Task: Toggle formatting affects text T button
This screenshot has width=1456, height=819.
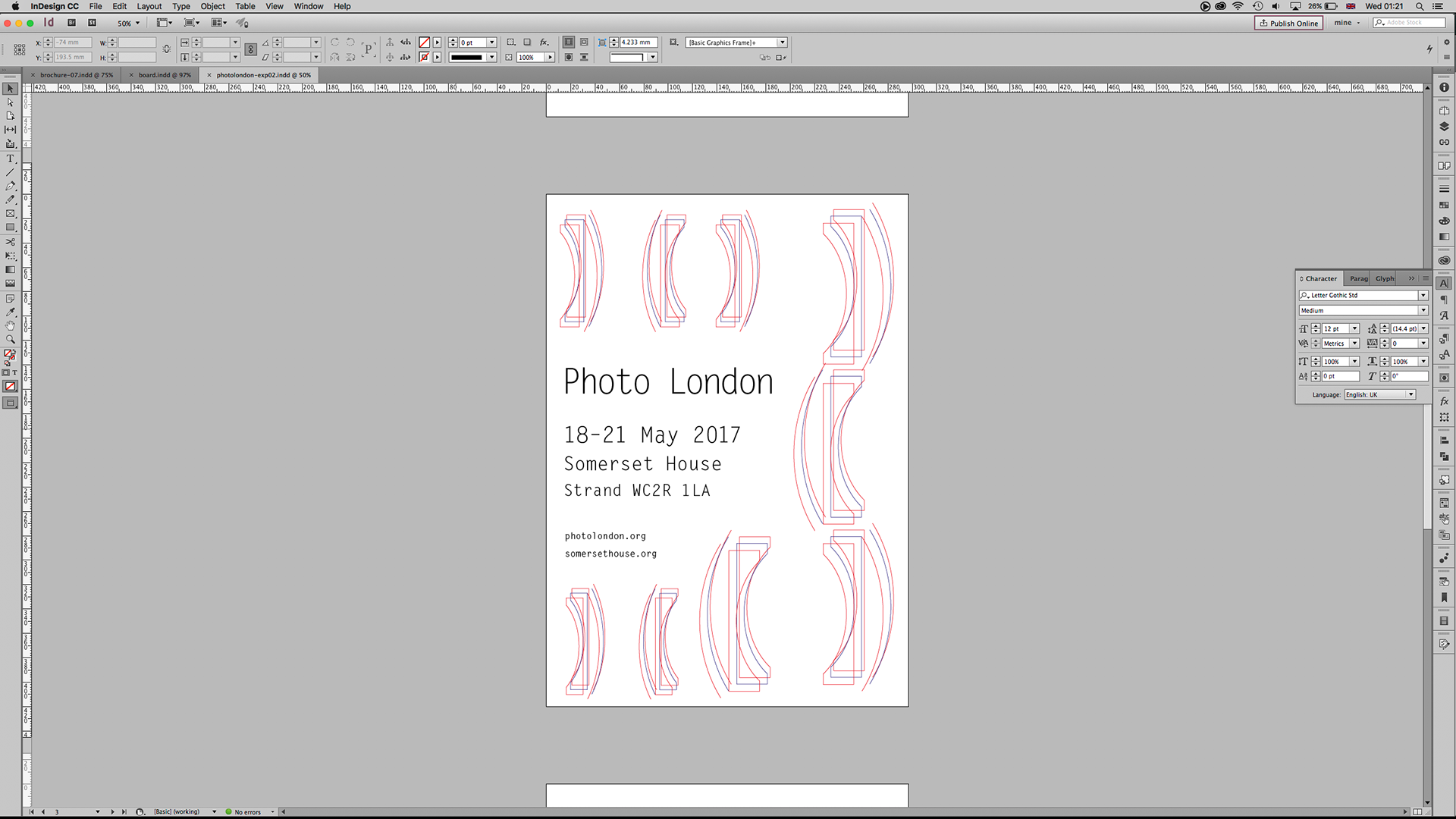Action: click(x=14, y=372)
